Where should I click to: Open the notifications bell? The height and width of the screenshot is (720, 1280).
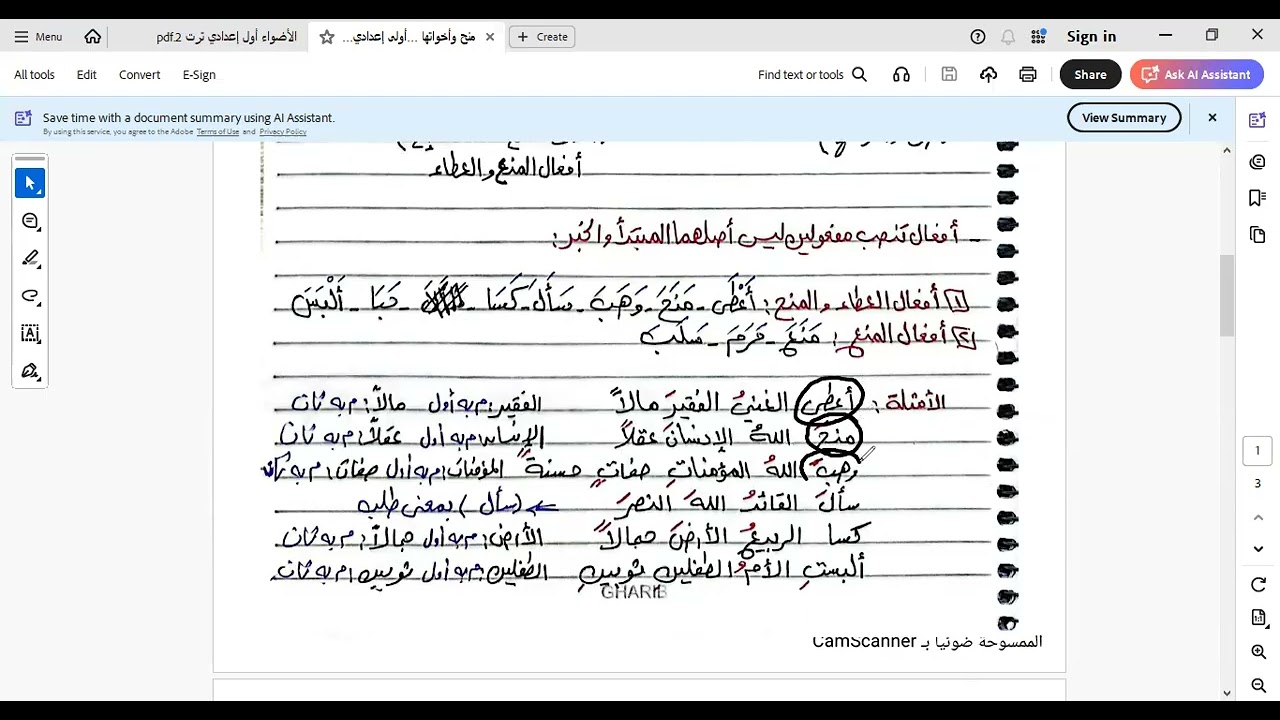(1008, 37)
